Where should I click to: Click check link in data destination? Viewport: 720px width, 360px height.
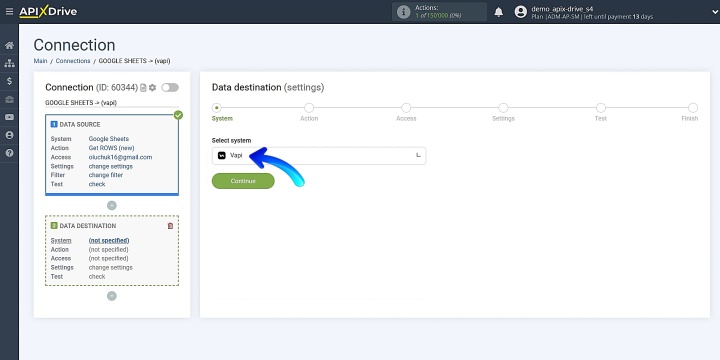[x=97, y=276]
